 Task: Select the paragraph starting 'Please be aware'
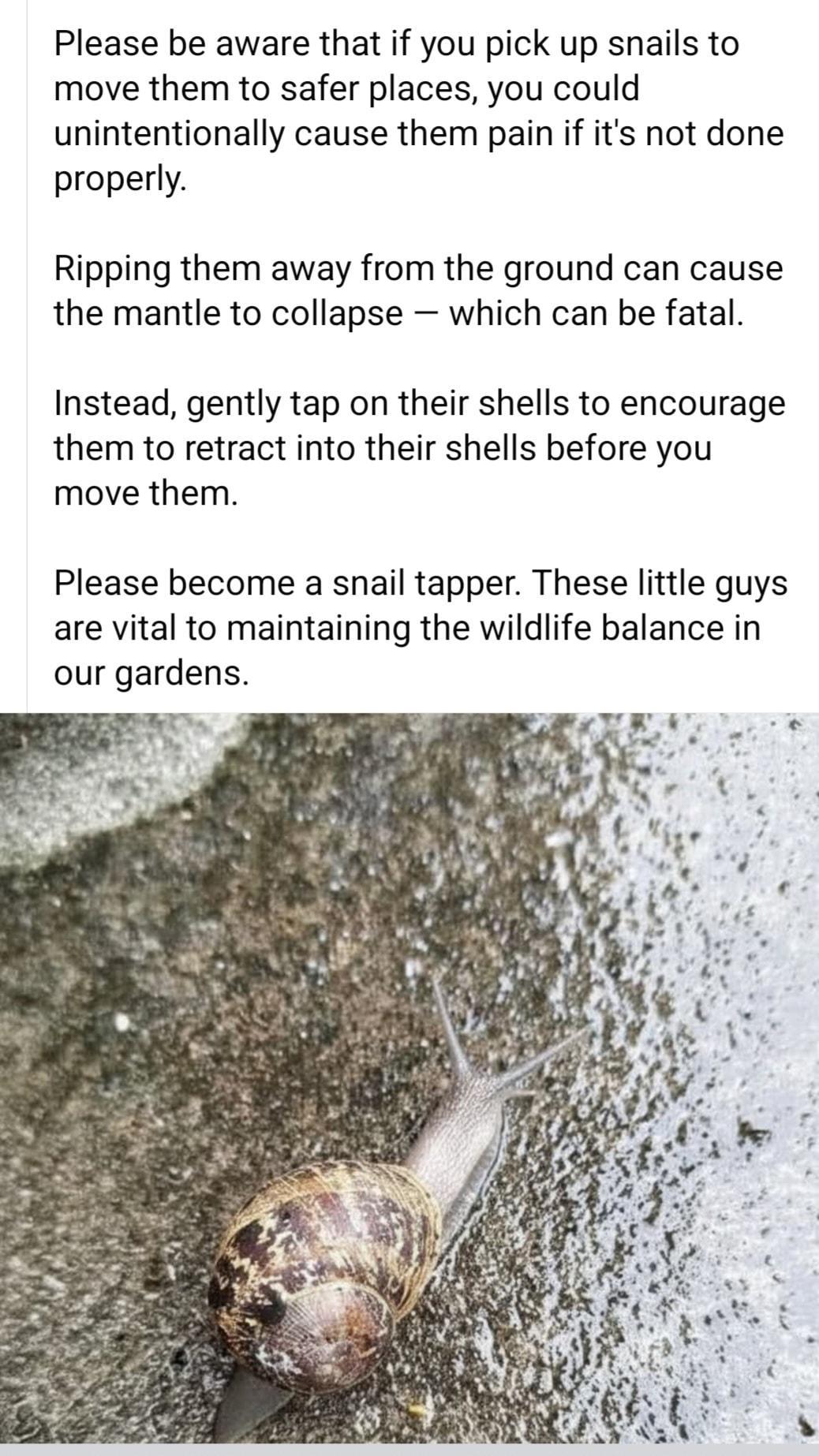coord(420,111)
